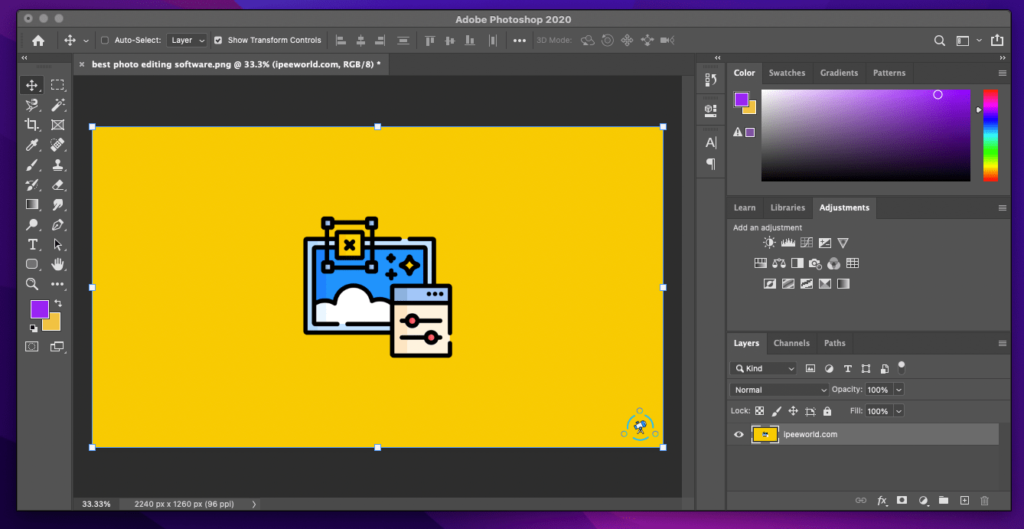This screenshot has width=1024, height=529.
Task: Open the Libraries tab
Action: (788, 208)
